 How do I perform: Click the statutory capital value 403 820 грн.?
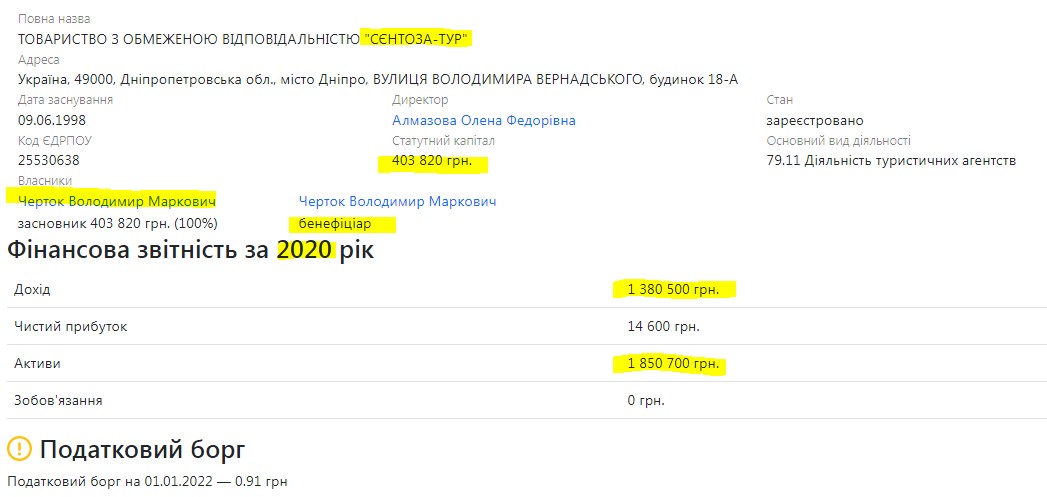[432, 160]
